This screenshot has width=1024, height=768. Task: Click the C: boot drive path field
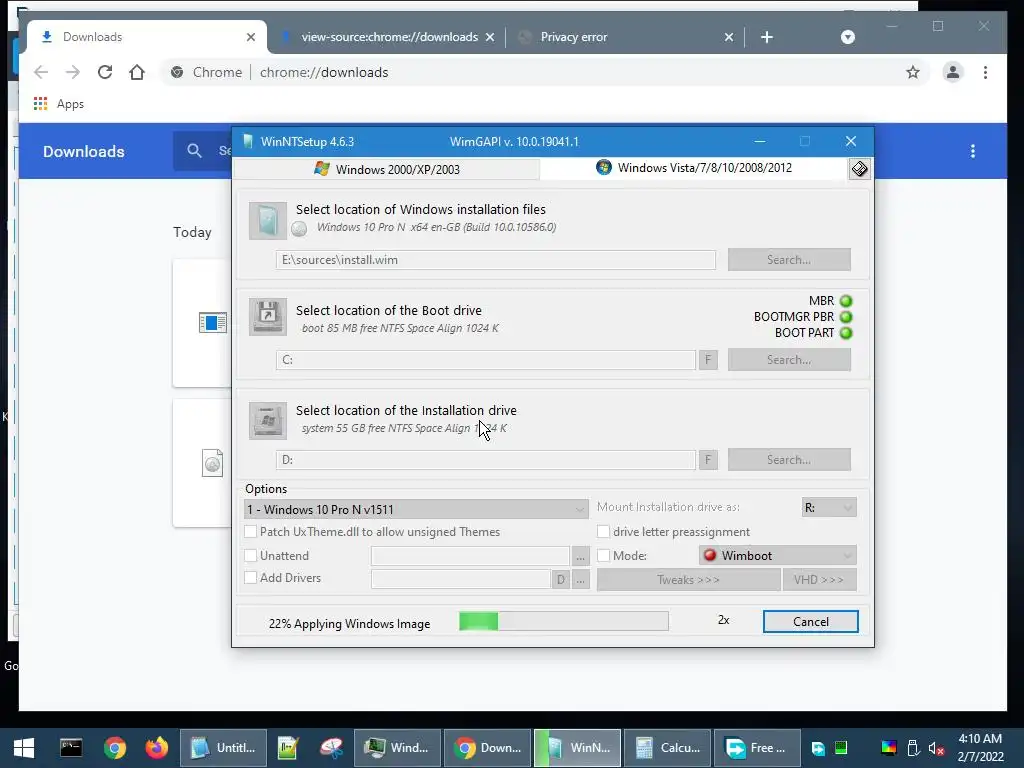tap(486, 360)
